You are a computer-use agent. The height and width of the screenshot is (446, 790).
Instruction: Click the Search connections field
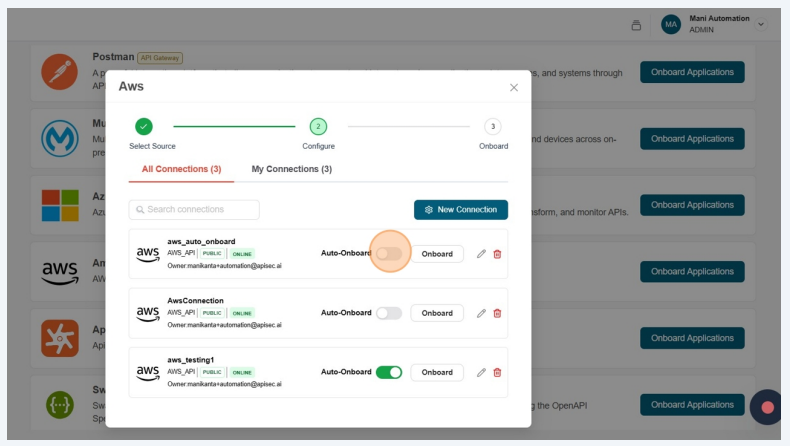194,210
